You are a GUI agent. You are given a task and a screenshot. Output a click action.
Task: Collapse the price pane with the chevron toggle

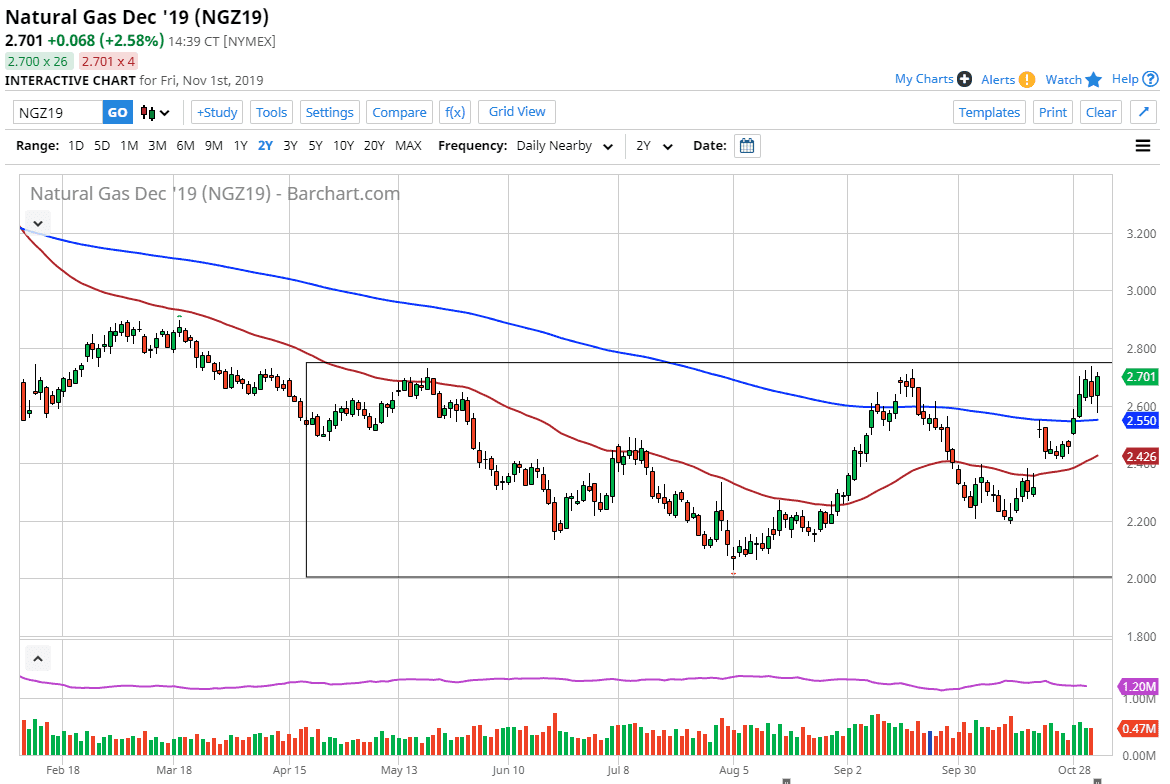37,223
